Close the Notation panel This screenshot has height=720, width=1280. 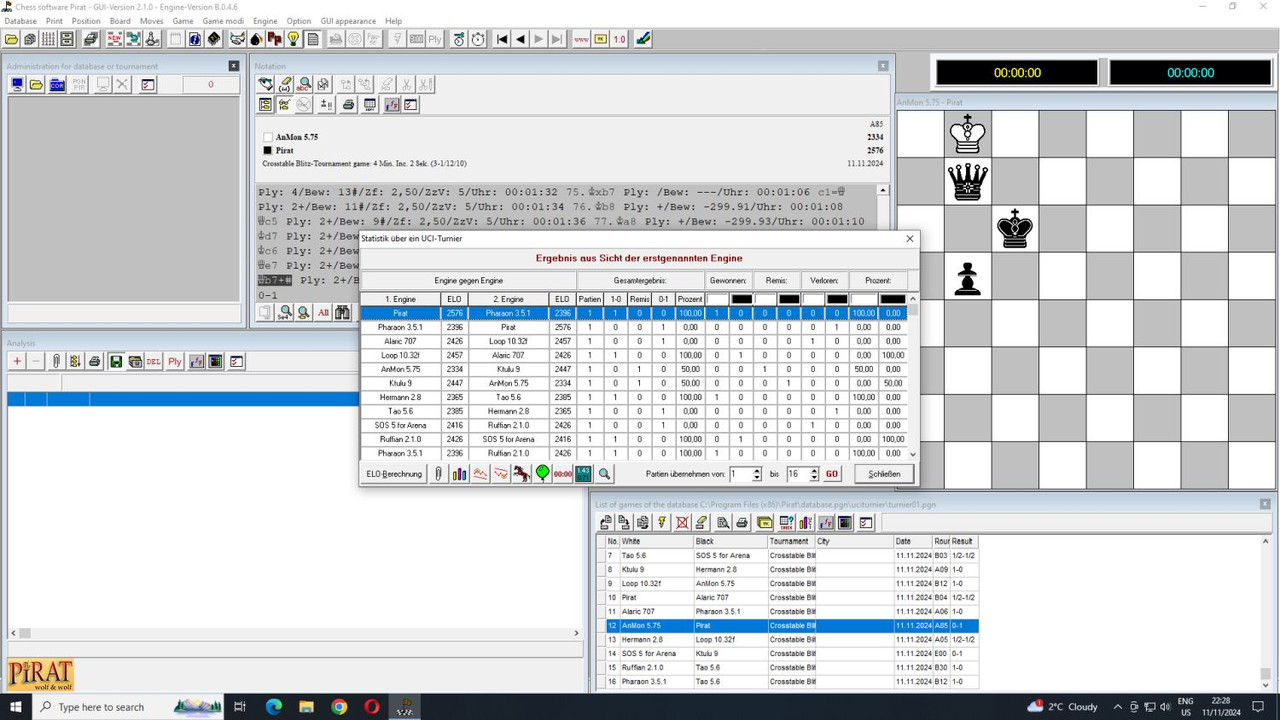tap(882, 66)
